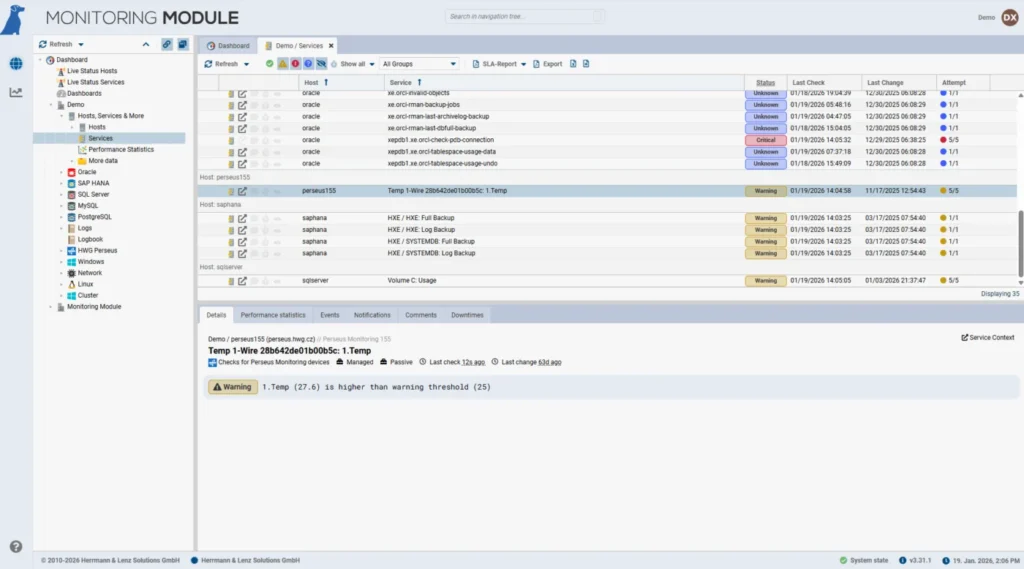
Task: Select the HWG Perseus tree item
Action: (x=97, y=251)
